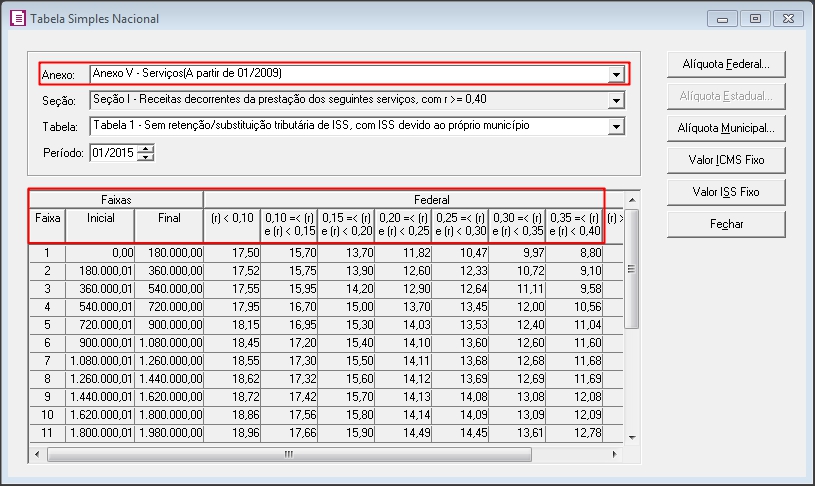
Task: Click cell value 14,03
Action: pos(403,325)
